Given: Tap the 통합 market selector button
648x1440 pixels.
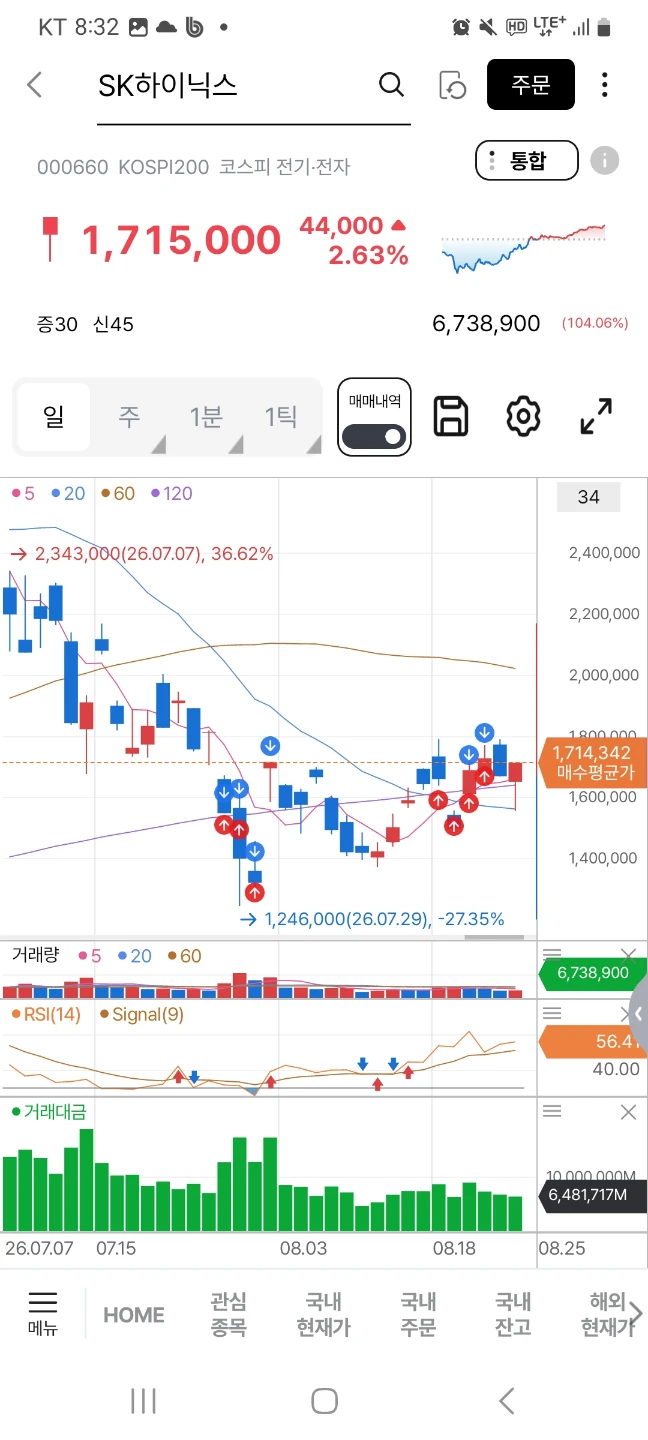Looking at the screenshot, I should pos(526,160).
